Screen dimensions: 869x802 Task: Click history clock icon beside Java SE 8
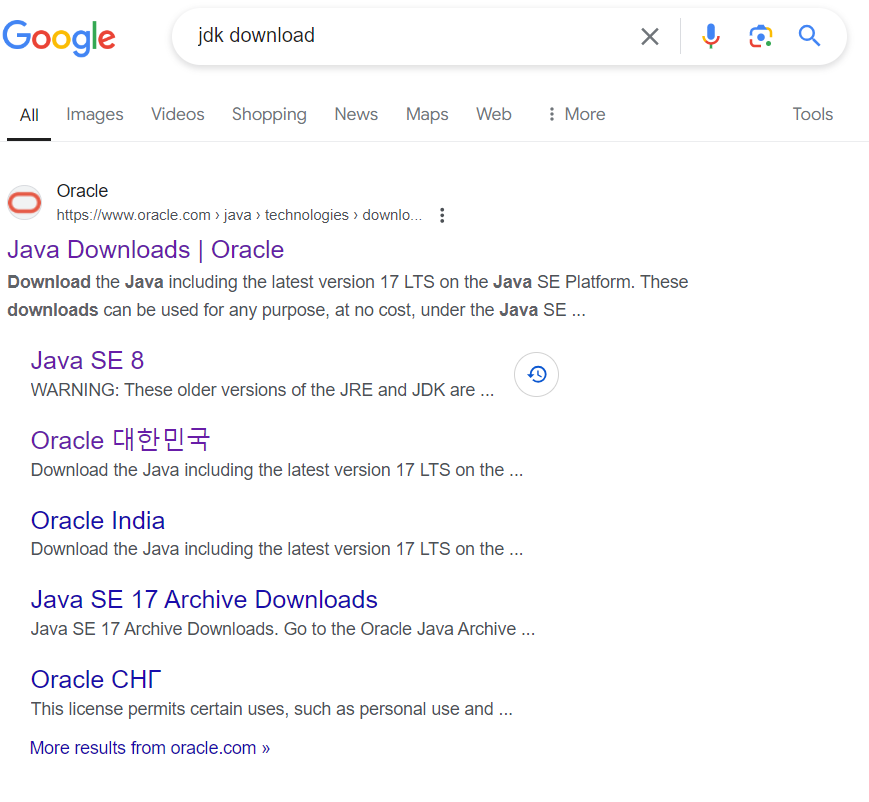coord(536,375)
